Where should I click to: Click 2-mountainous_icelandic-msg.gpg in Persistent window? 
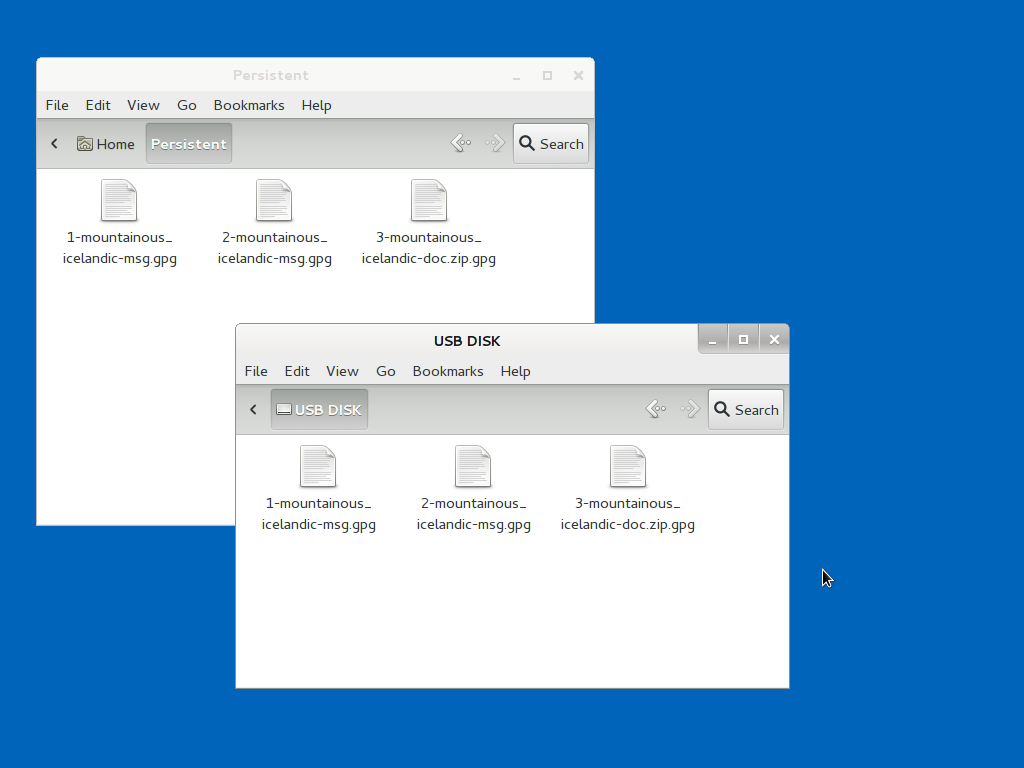pyautogui.click(x=274, y=202)
